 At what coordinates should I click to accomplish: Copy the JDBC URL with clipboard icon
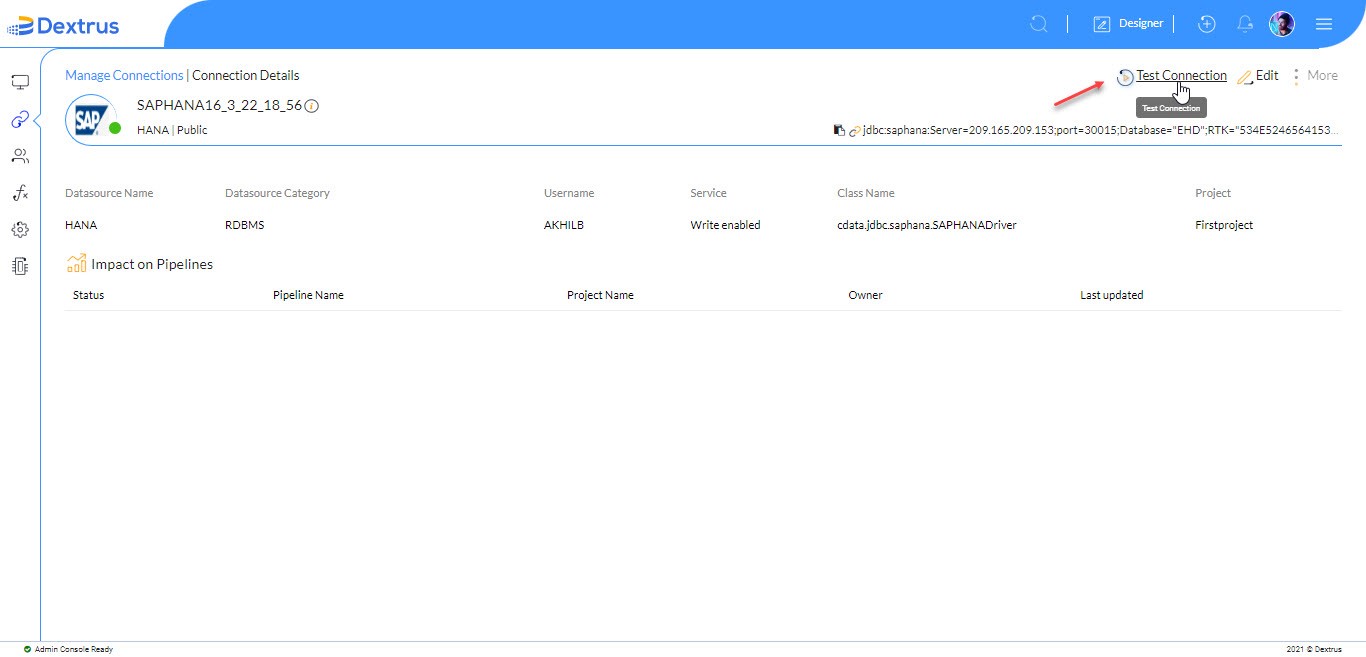(839, 130)
